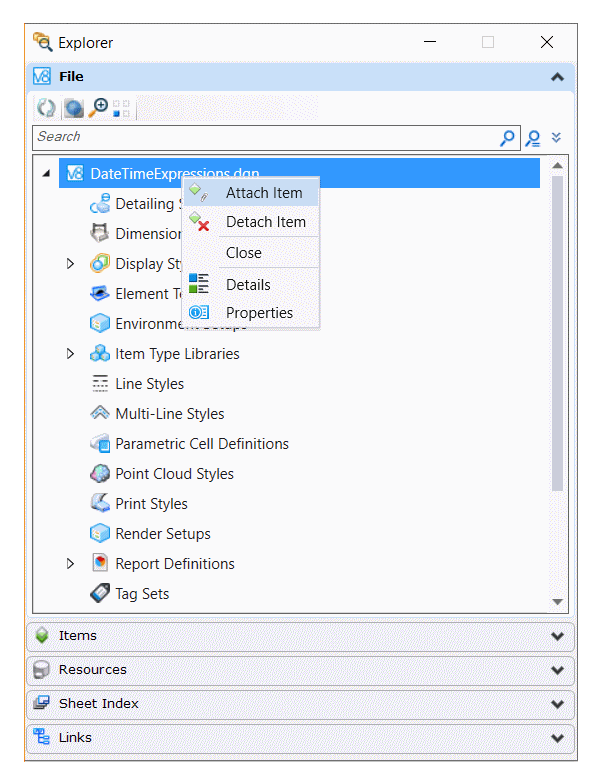Image resolution: width=605 pixels, height=783 pixels.
Task: Expand the Items section
Action: 557,636
